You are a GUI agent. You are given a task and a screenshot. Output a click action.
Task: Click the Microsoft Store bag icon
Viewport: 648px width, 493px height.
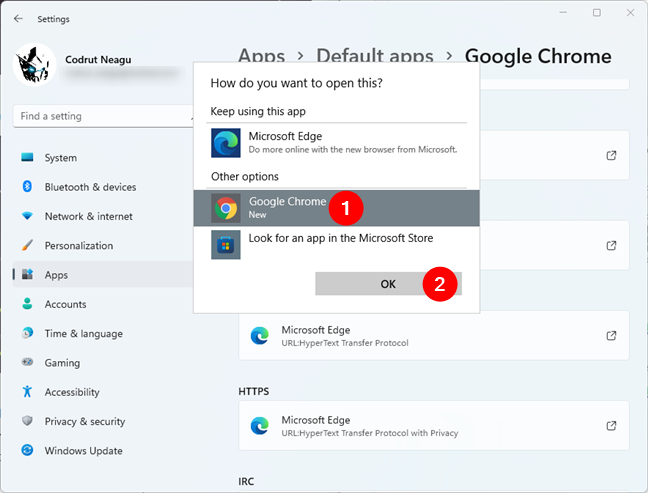[226, 245]
